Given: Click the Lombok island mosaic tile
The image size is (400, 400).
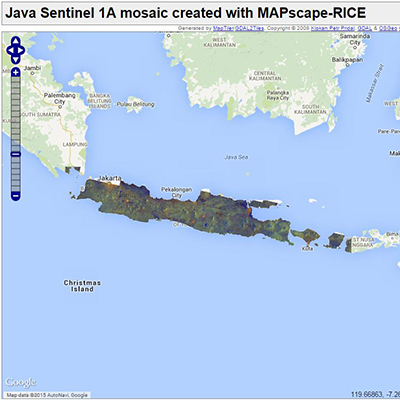Looking at the screenshot, I should pos(336,241).
